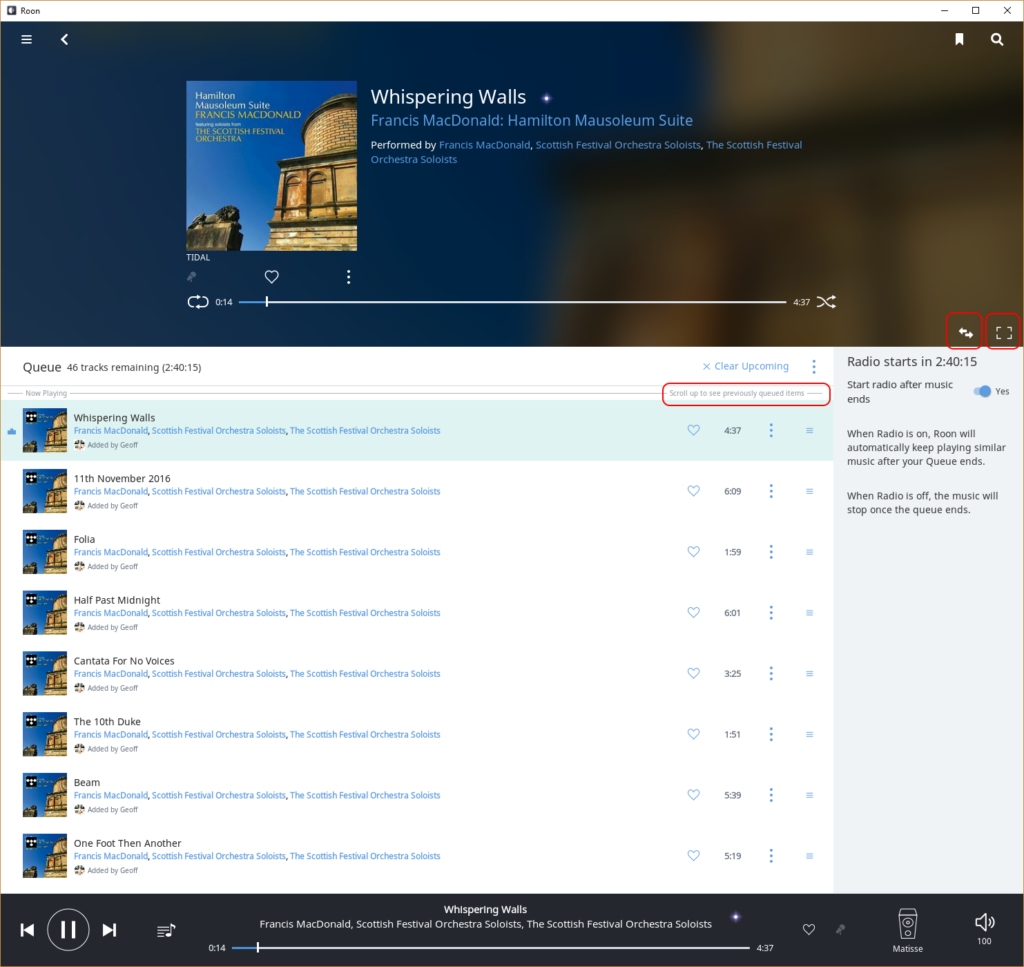This screenshot has width=1024, height=967.
Task: Click reorder handle on One Foot Then Another
Action: click(x=810, y=855)
